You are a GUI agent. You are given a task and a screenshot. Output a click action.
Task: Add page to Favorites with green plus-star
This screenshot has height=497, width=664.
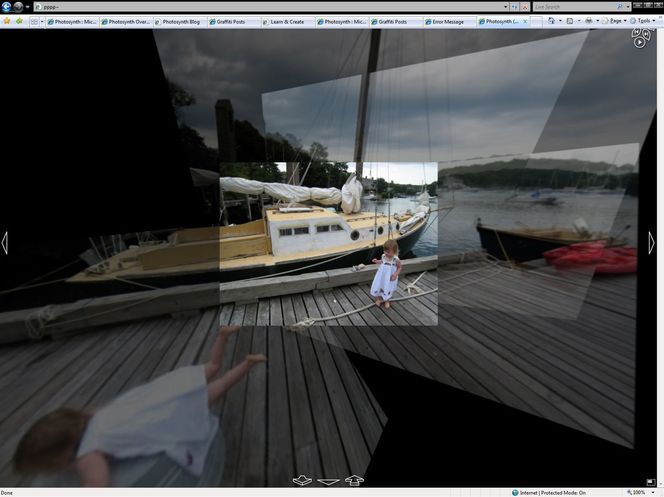coord(19,21)
